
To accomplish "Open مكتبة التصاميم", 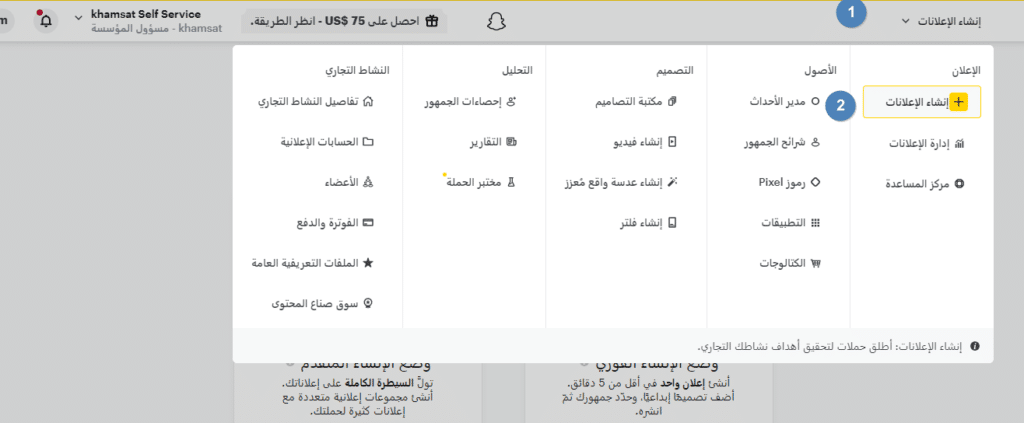I will [636, 102].
